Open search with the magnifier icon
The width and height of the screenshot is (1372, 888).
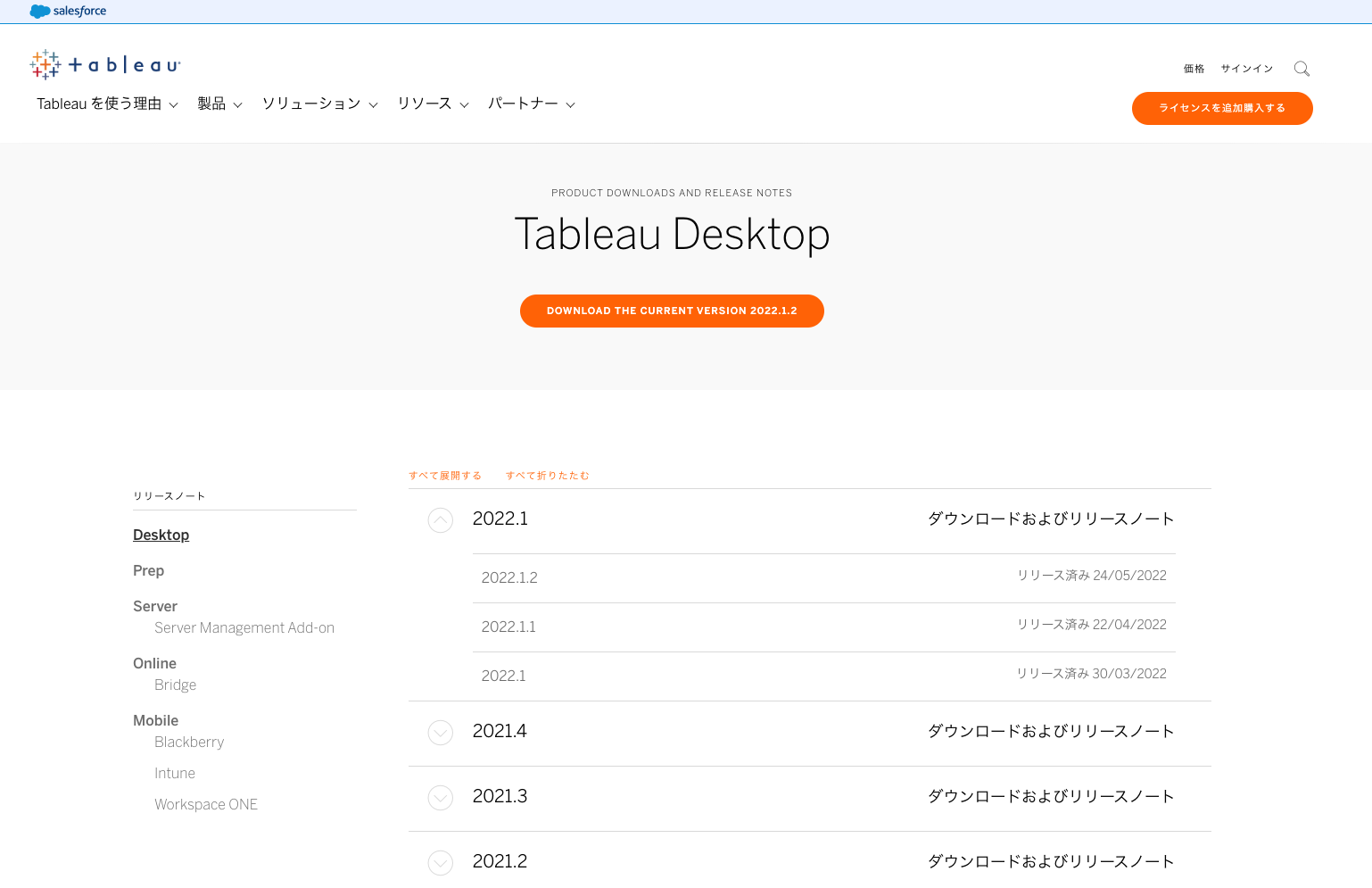[1302, 69]
